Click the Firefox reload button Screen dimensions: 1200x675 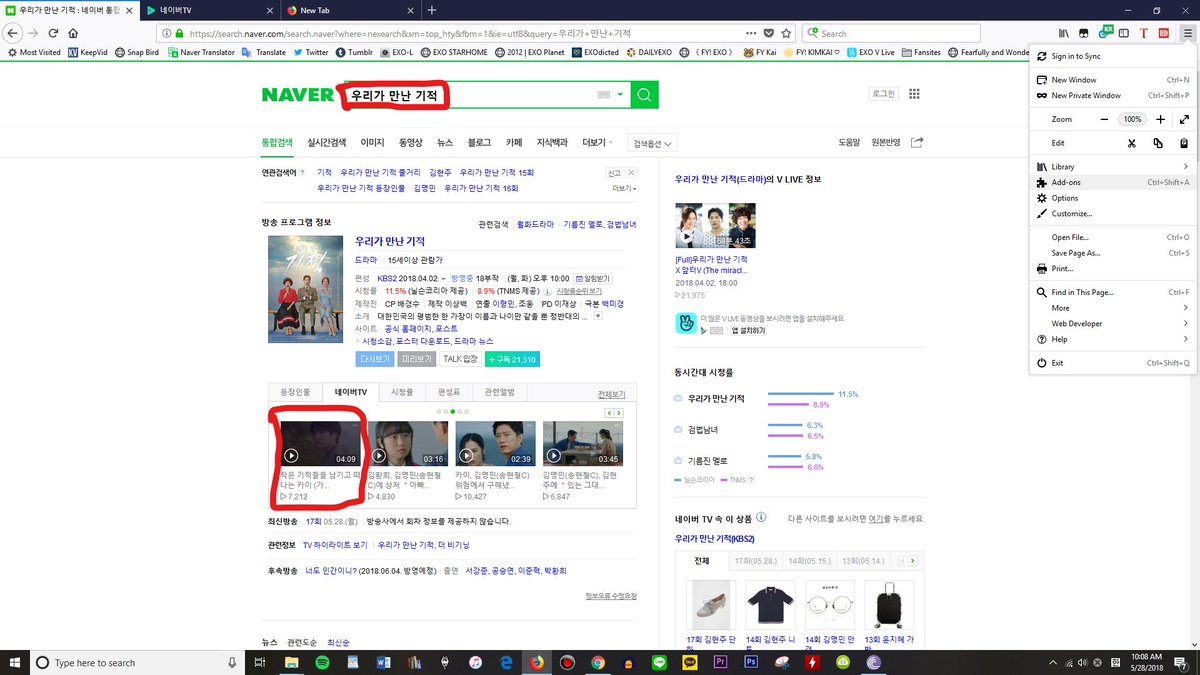(53, 33)
